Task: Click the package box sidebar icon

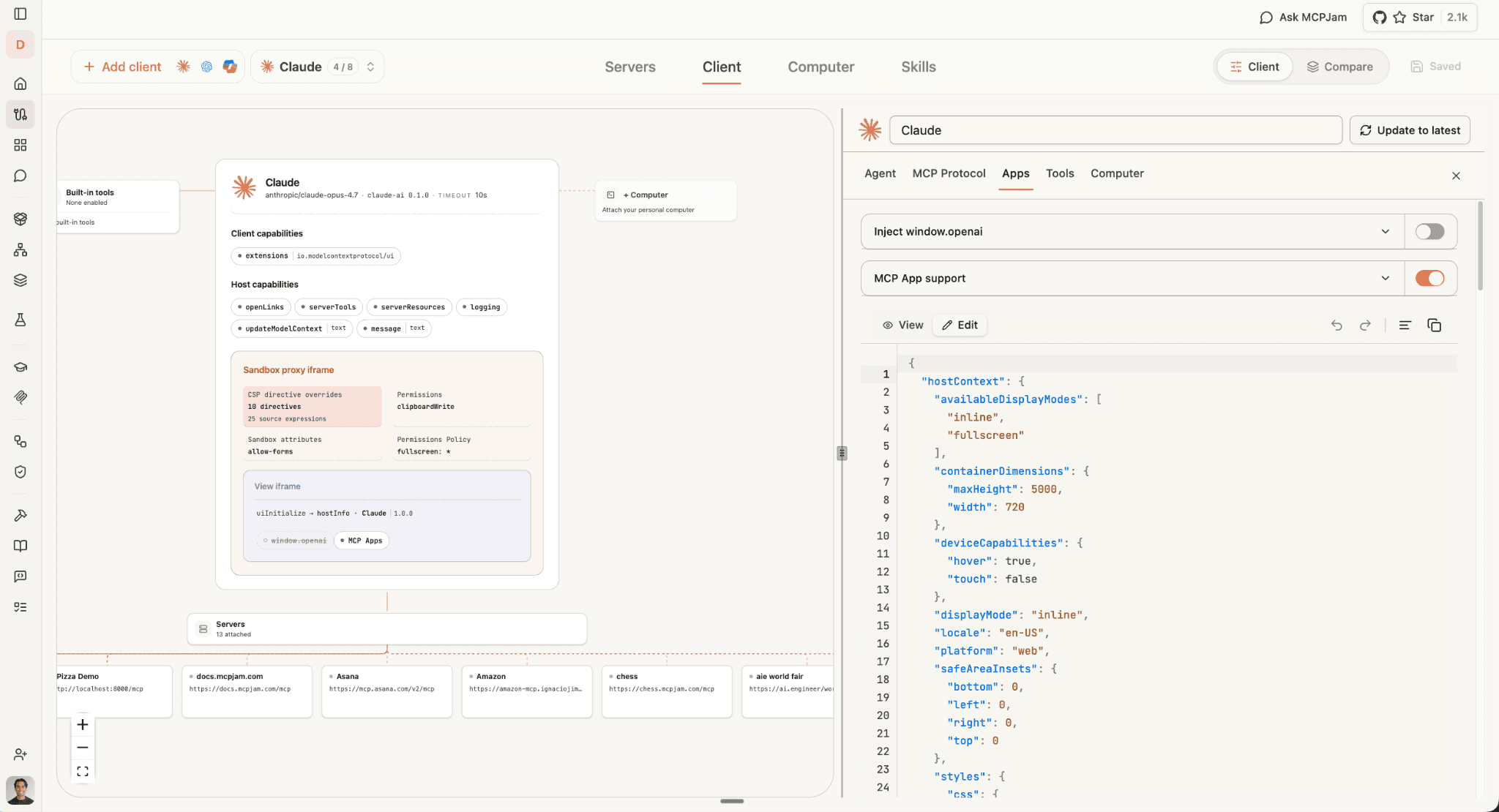Action: pos(20,219)
